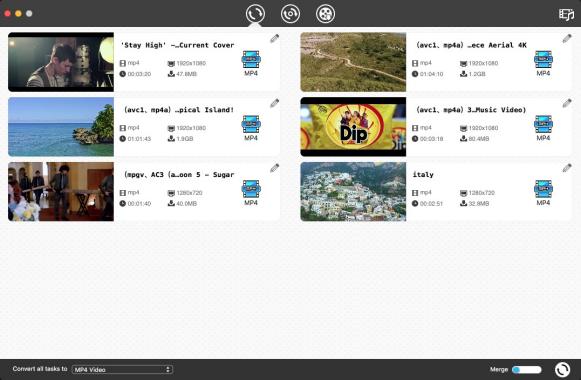Change MP4 output format for 'Aerial 4K' video
The height and width of the screenshot is (380, 581).
tap(543, 63)
